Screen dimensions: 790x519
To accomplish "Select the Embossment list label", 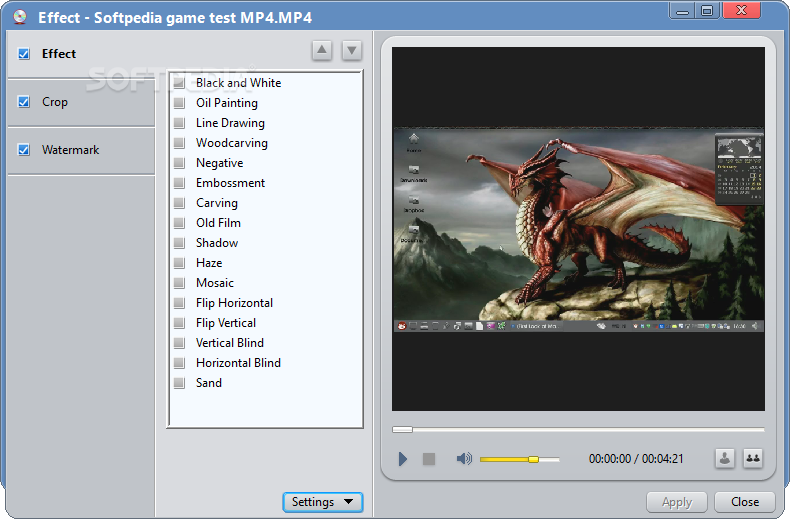I will [x=230, y=183].
